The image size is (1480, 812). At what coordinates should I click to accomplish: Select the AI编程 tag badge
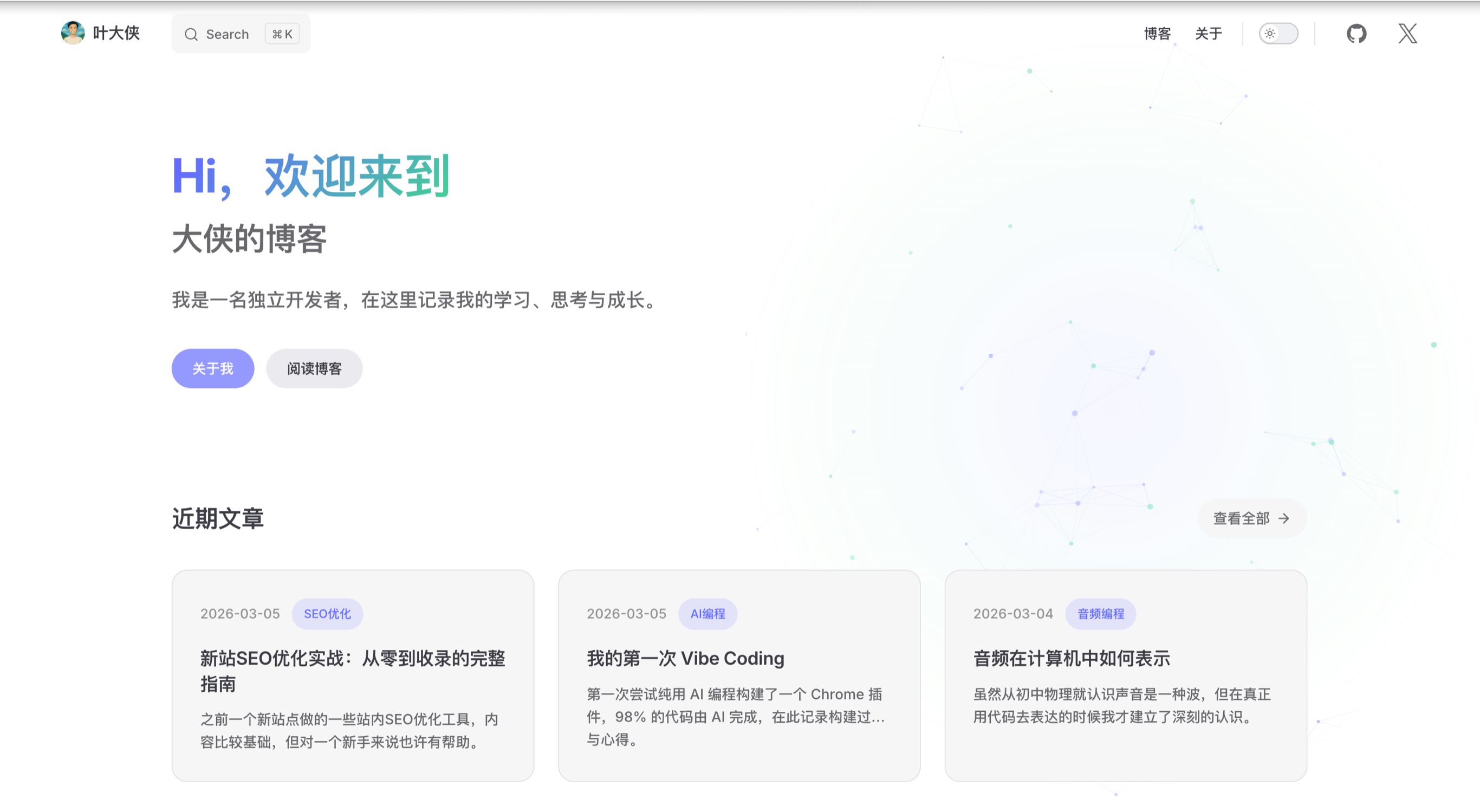pos(707,614)
